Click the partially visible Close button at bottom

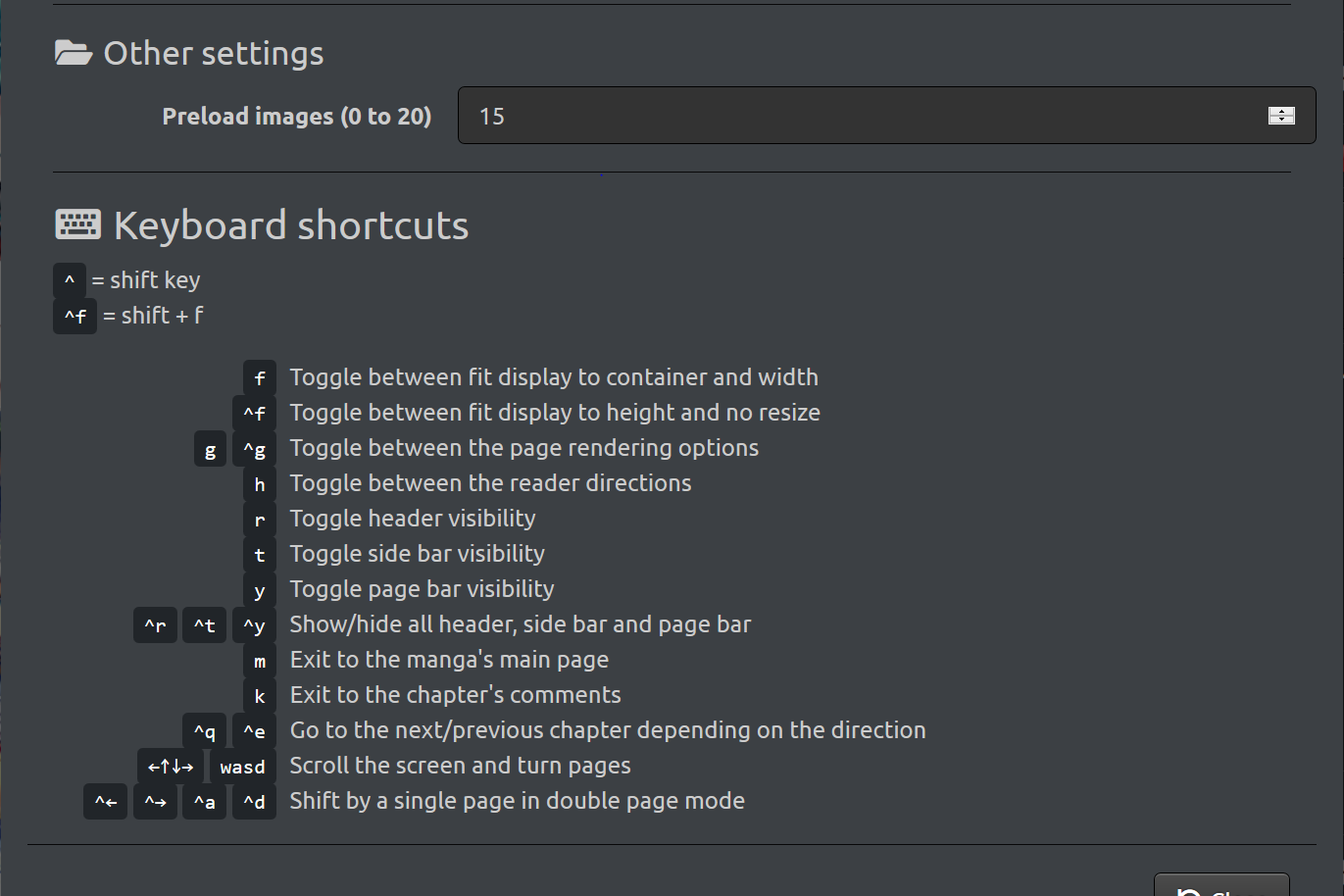(x=1220, y=886)
